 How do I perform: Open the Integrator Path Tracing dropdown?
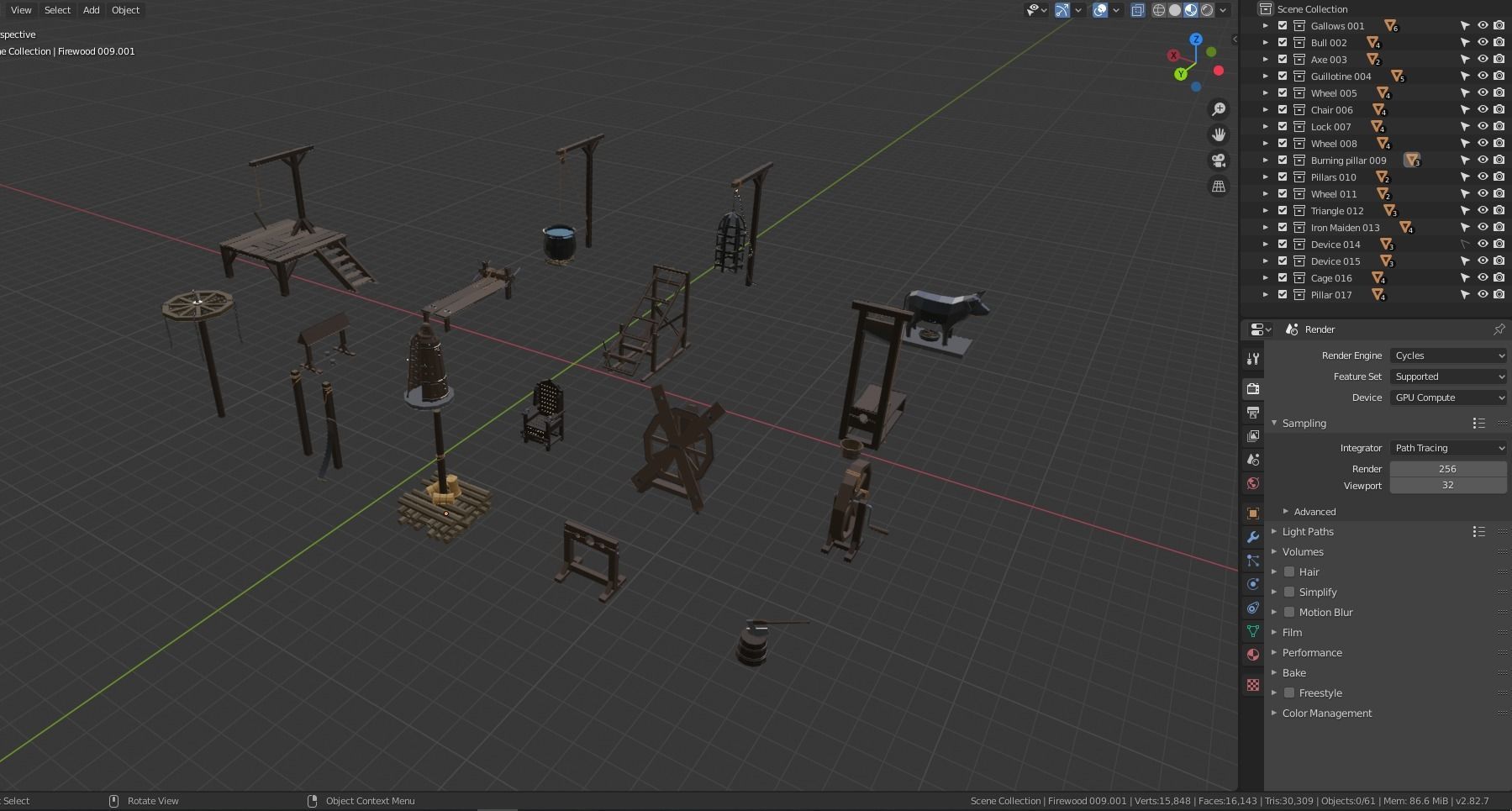1448,448
